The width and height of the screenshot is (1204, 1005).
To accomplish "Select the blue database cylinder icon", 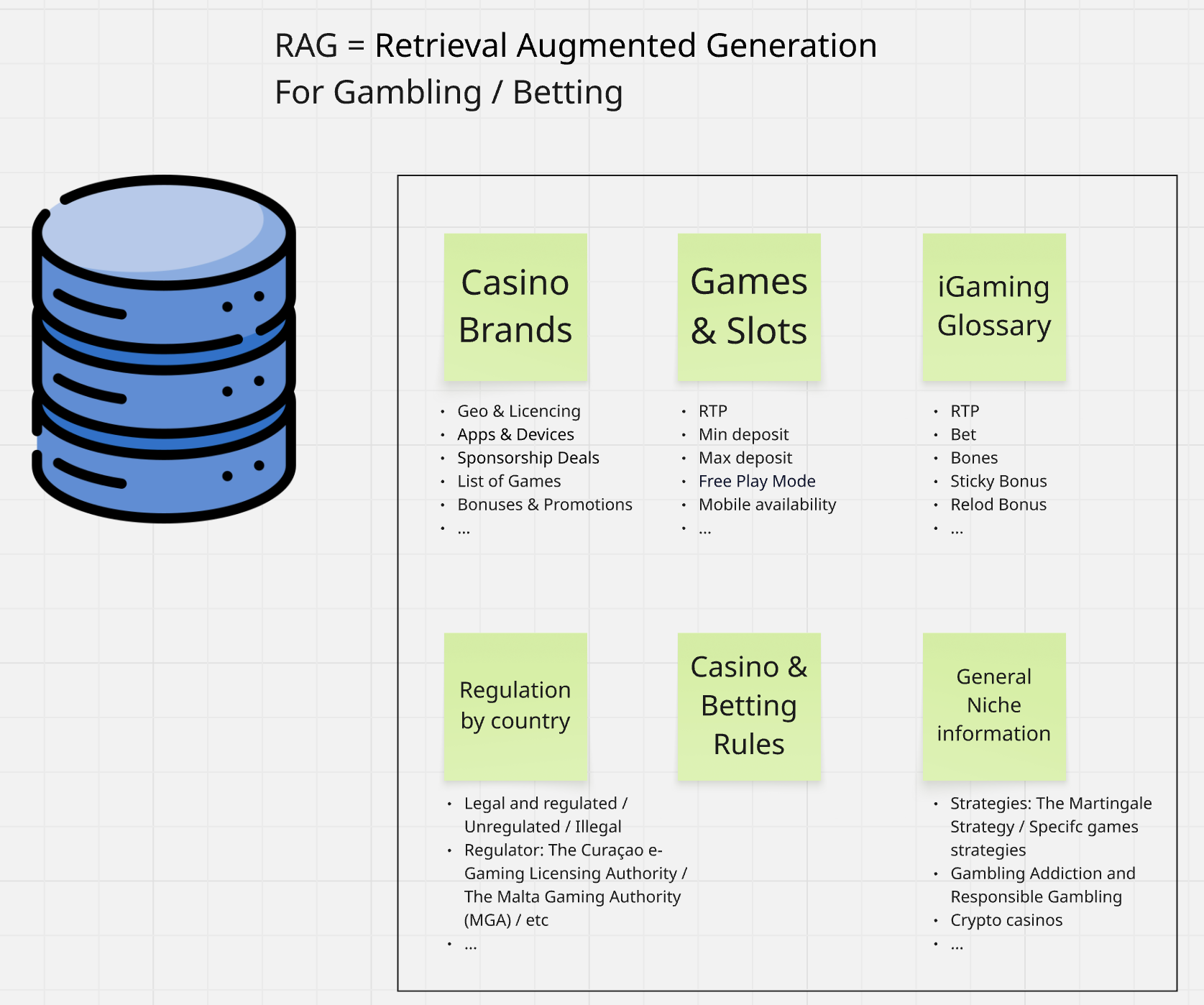I will (164, 349).
